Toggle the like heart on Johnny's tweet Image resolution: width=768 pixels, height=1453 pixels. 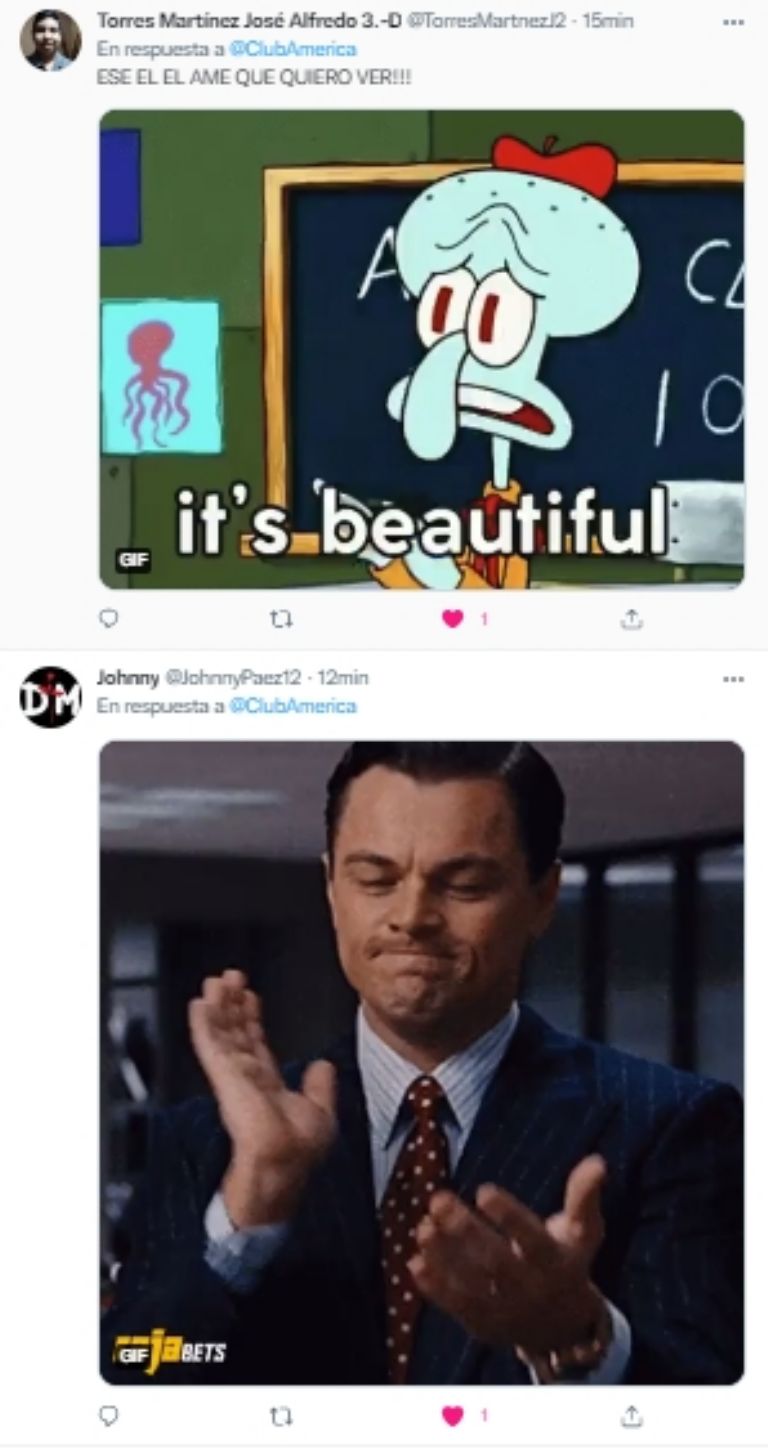click(x=452, y=1415)
